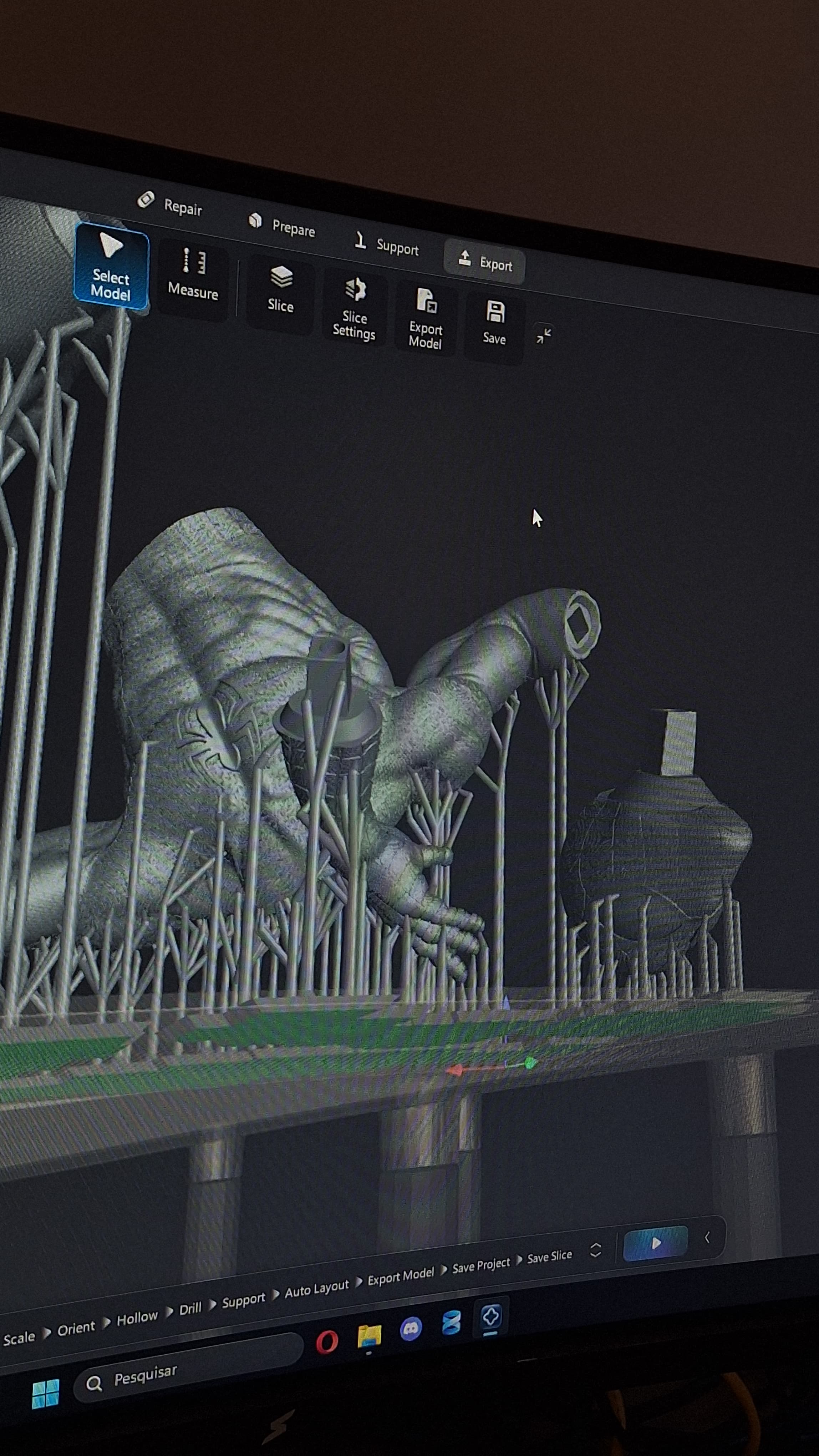Select the Auto Layout workflow step

coord(317,1289)
